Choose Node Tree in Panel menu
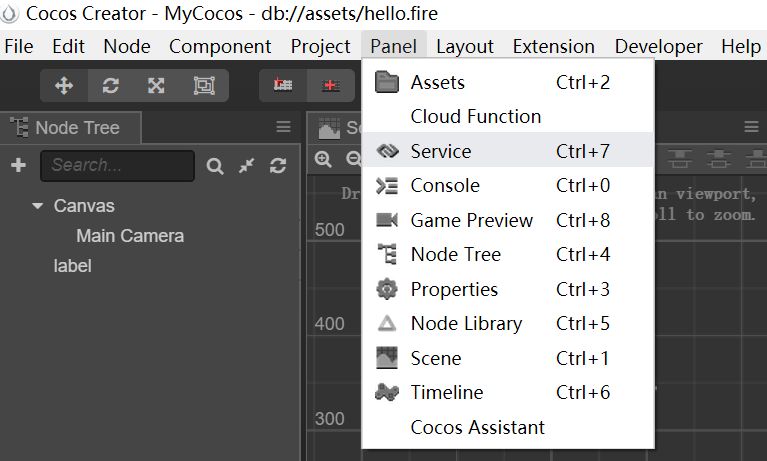The image size is (767, 461). click(x=508, y=254)
